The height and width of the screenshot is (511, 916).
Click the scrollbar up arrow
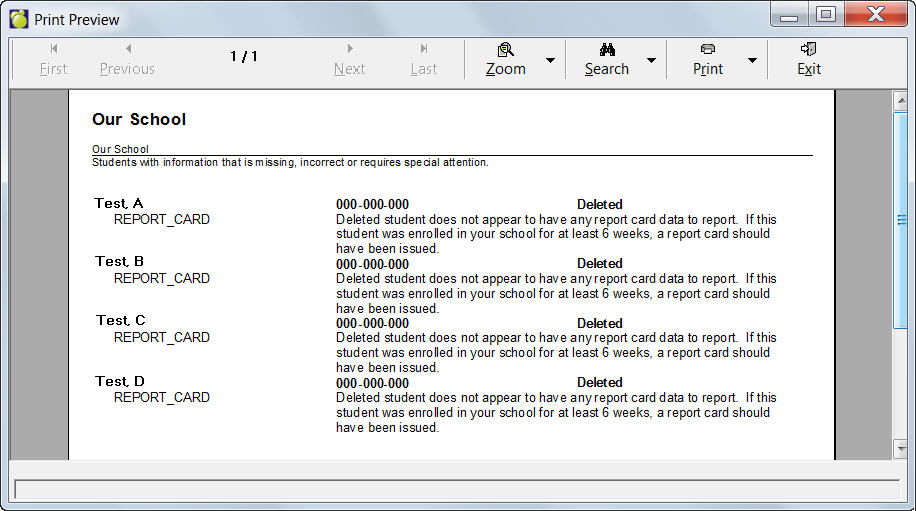pos(900,100)
